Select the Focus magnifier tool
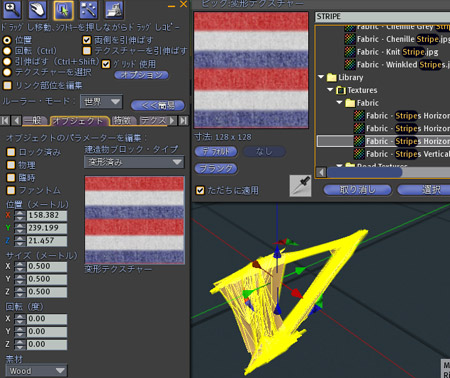This screenshot has width=450, height=378. 12,10
